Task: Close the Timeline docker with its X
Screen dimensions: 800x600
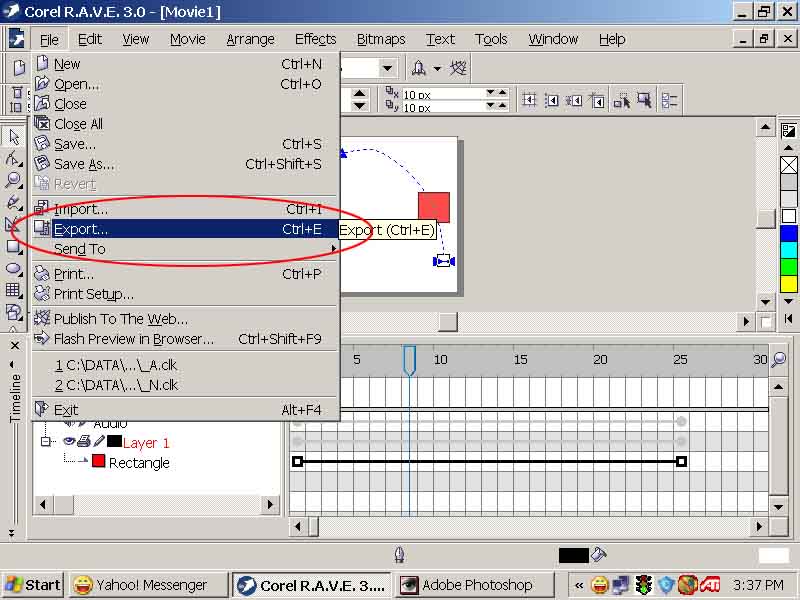Action: [15, 345]
